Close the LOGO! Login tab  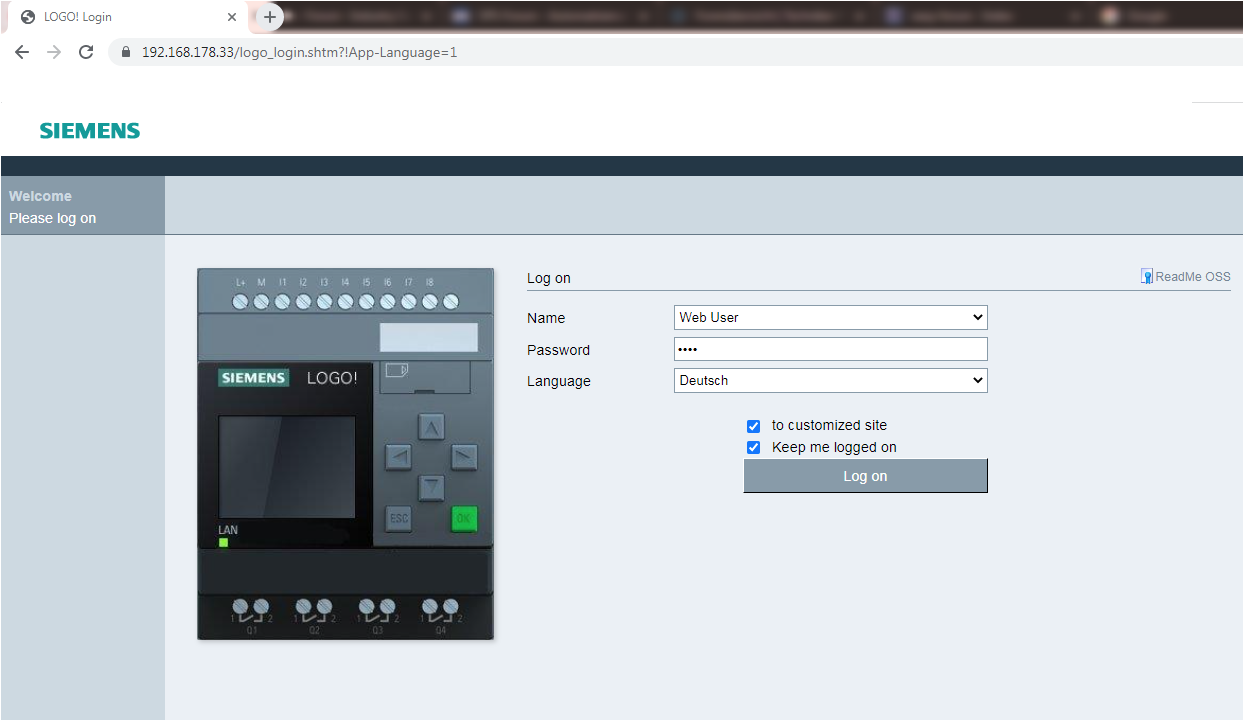(232, 17)
